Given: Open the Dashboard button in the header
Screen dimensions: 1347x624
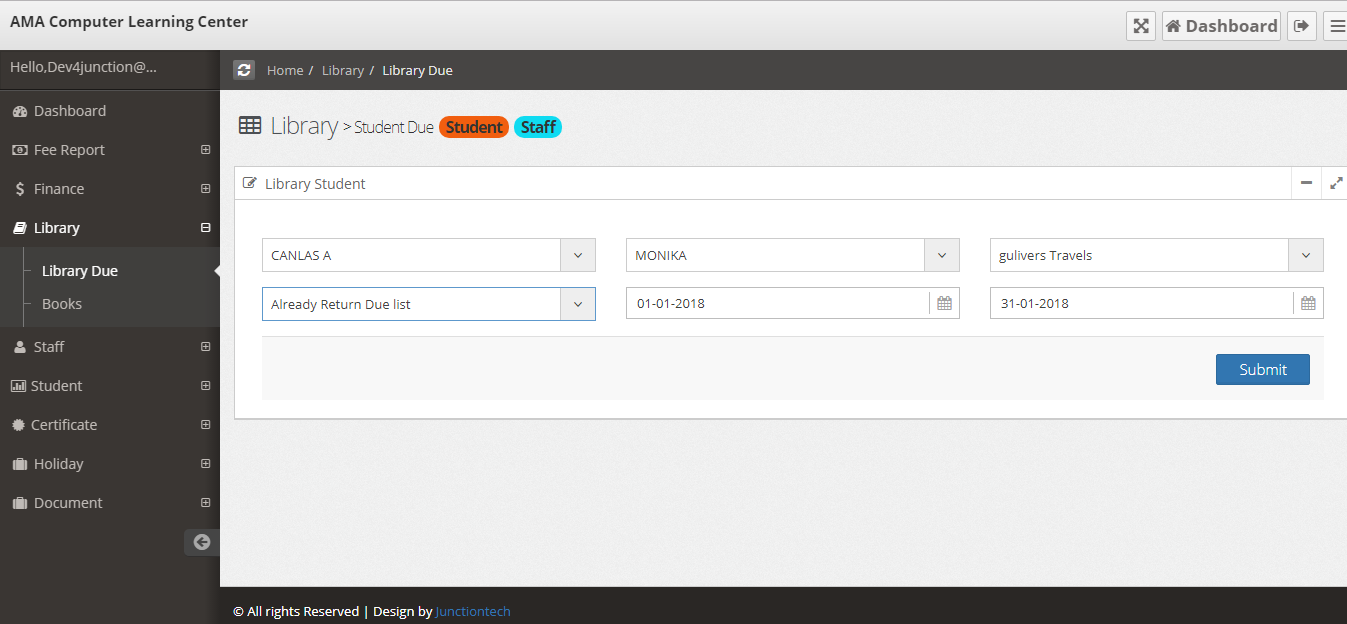Looking at the screenshot, I should point(1222,26).
